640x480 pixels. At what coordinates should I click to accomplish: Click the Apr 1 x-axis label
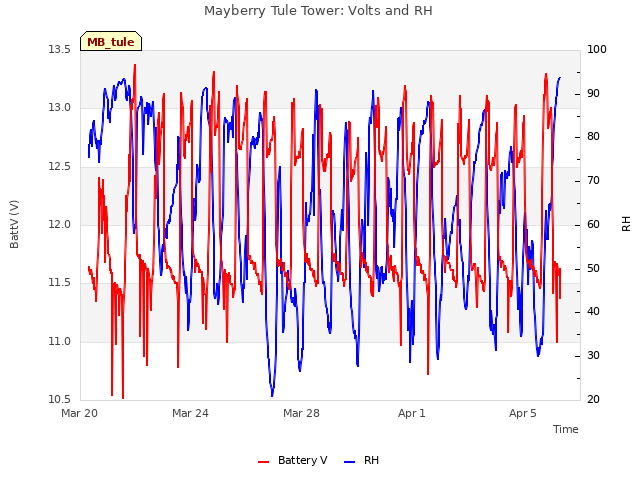click(x=412, y=413)
